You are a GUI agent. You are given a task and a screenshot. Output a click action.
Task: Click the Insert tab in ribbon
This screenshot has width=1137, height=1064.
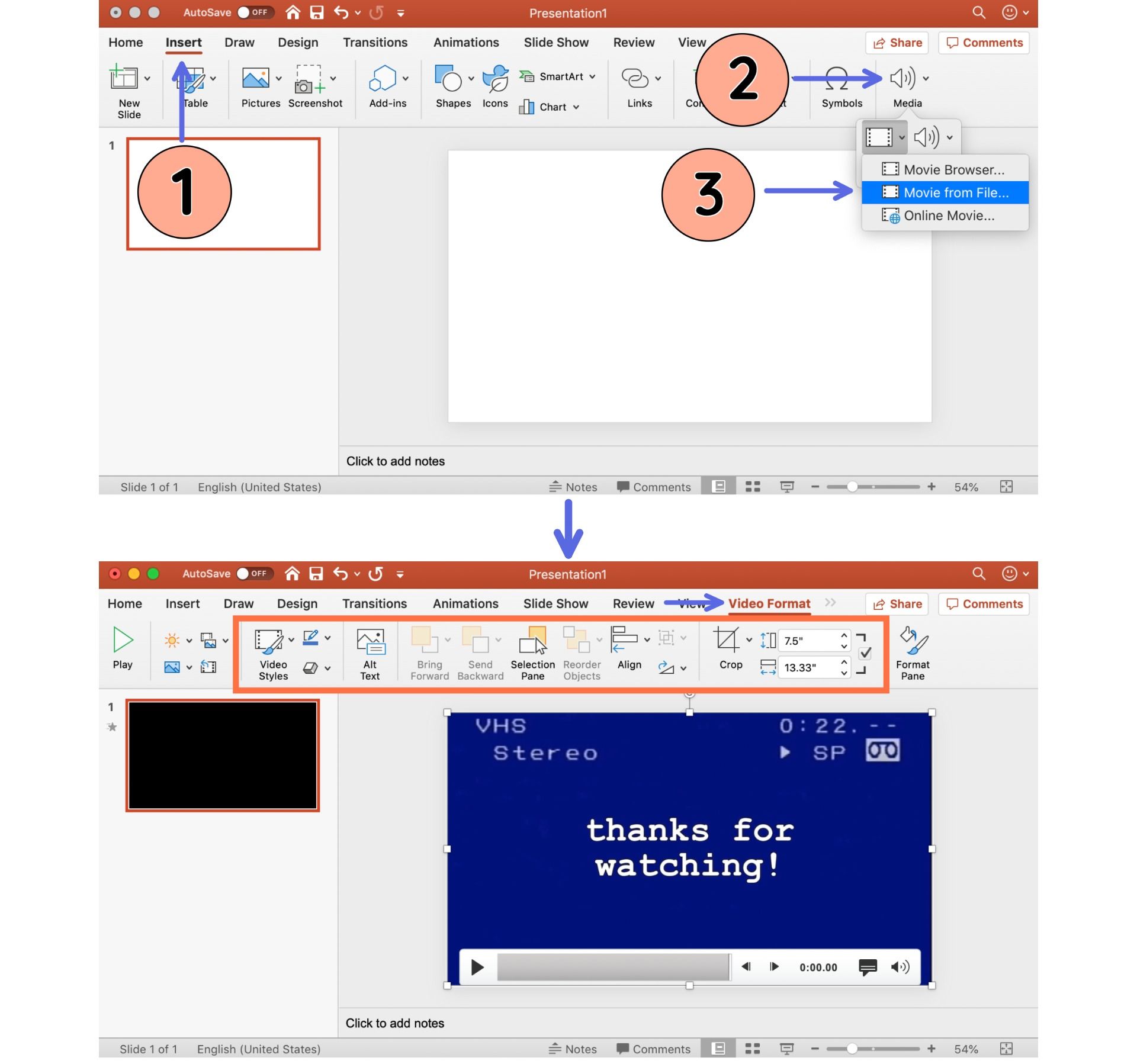[x=183, y=42]
